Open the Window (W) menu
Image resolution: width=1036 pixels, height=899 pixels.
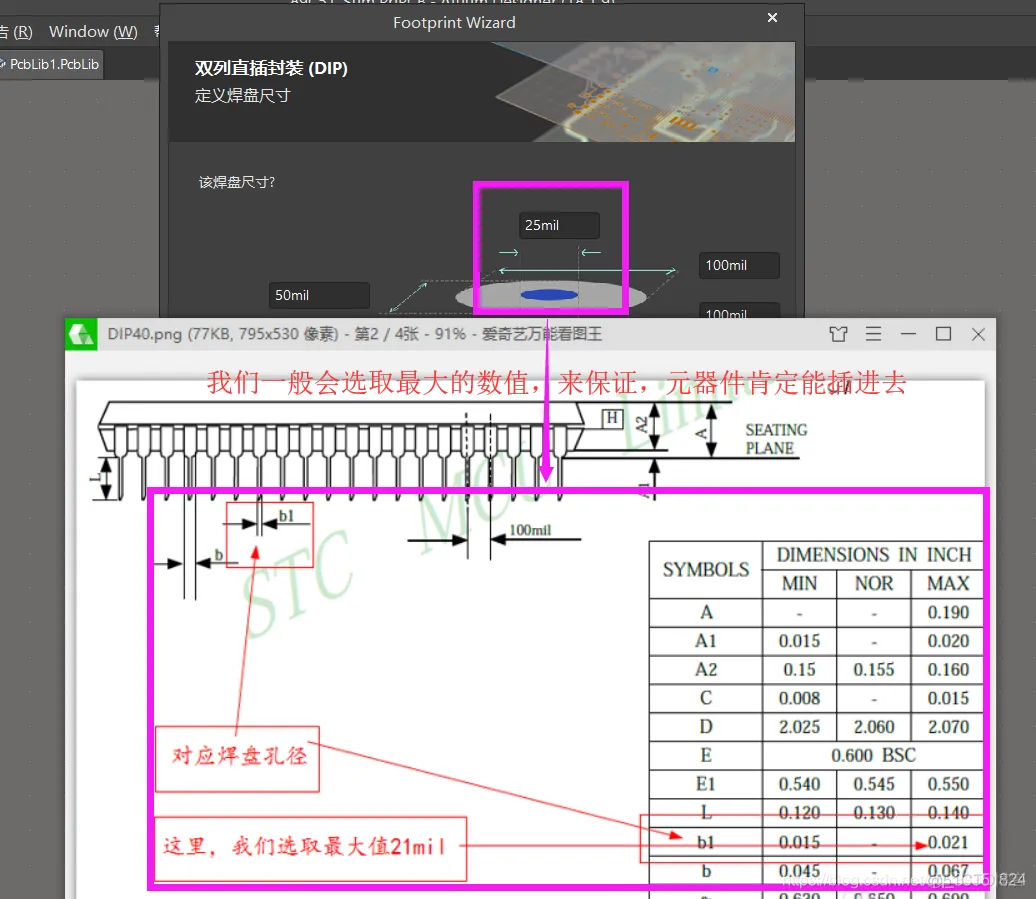[93, 32]
